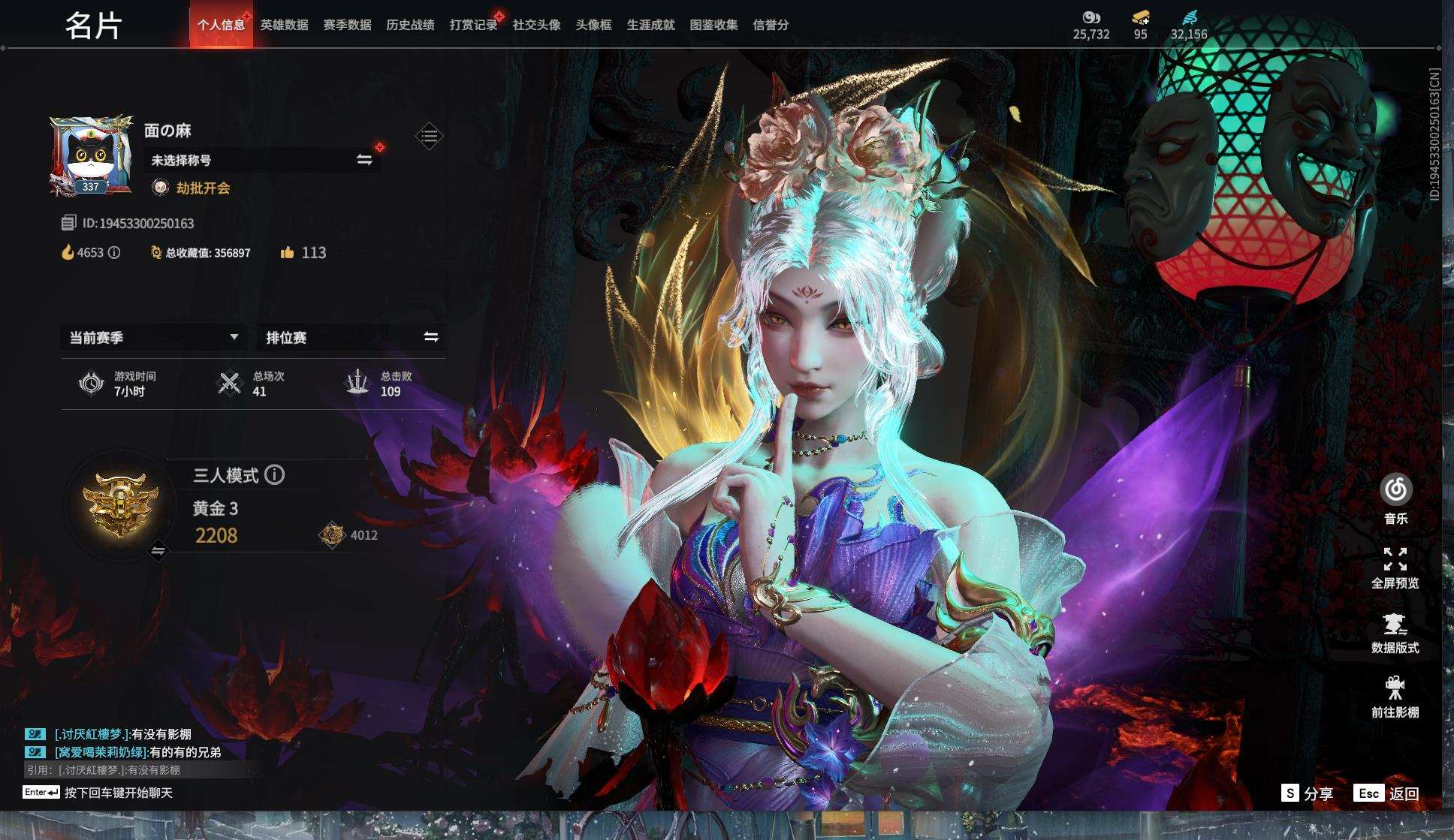Screen dimensions: 1454x840
Task: Open the 历史战绩 tab
Action: click(x=410, y=25)
